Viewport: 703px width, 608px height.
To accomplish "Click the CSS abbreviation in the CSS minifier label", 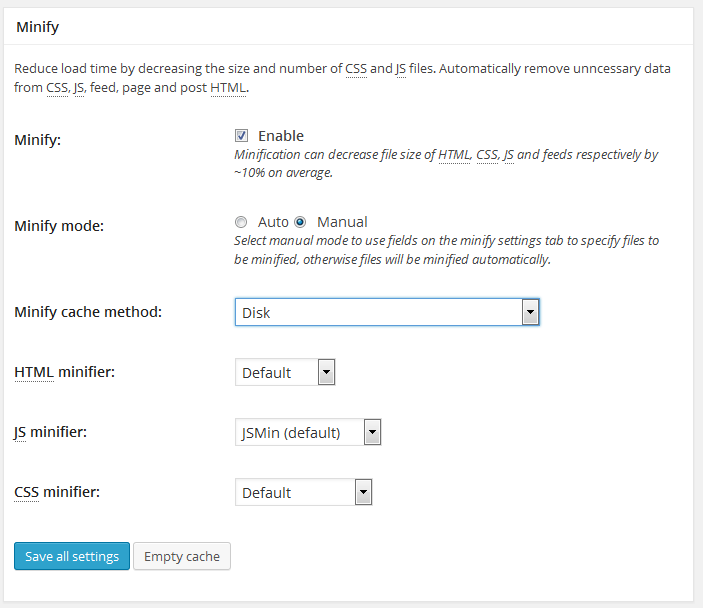I will point(27,492).
